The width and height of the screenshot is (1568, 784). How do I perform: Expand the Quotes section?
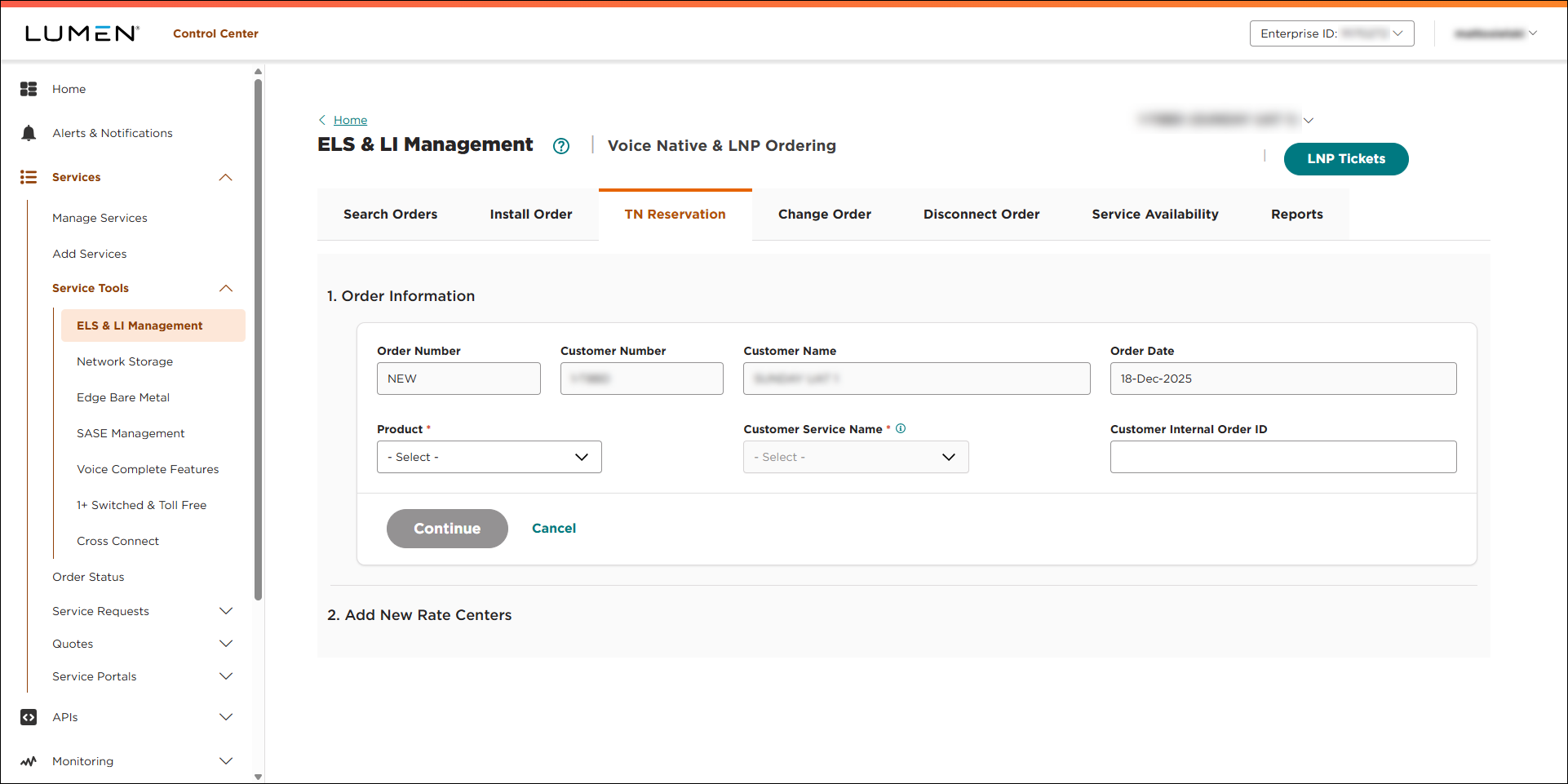click(x=226, y=644)
